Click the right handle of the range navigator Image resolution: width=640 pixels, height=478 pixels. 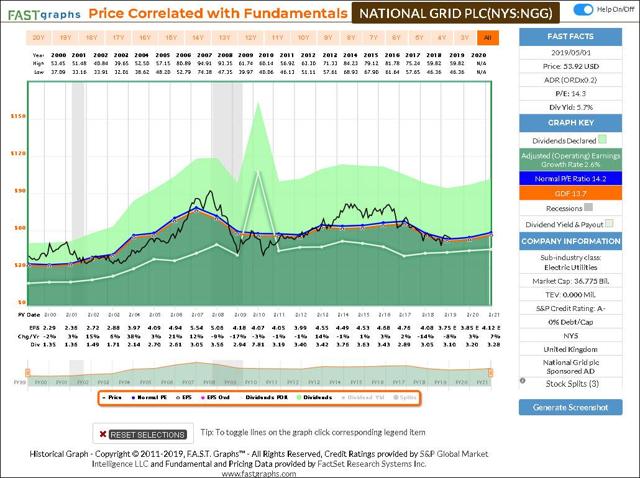(490, 372)
